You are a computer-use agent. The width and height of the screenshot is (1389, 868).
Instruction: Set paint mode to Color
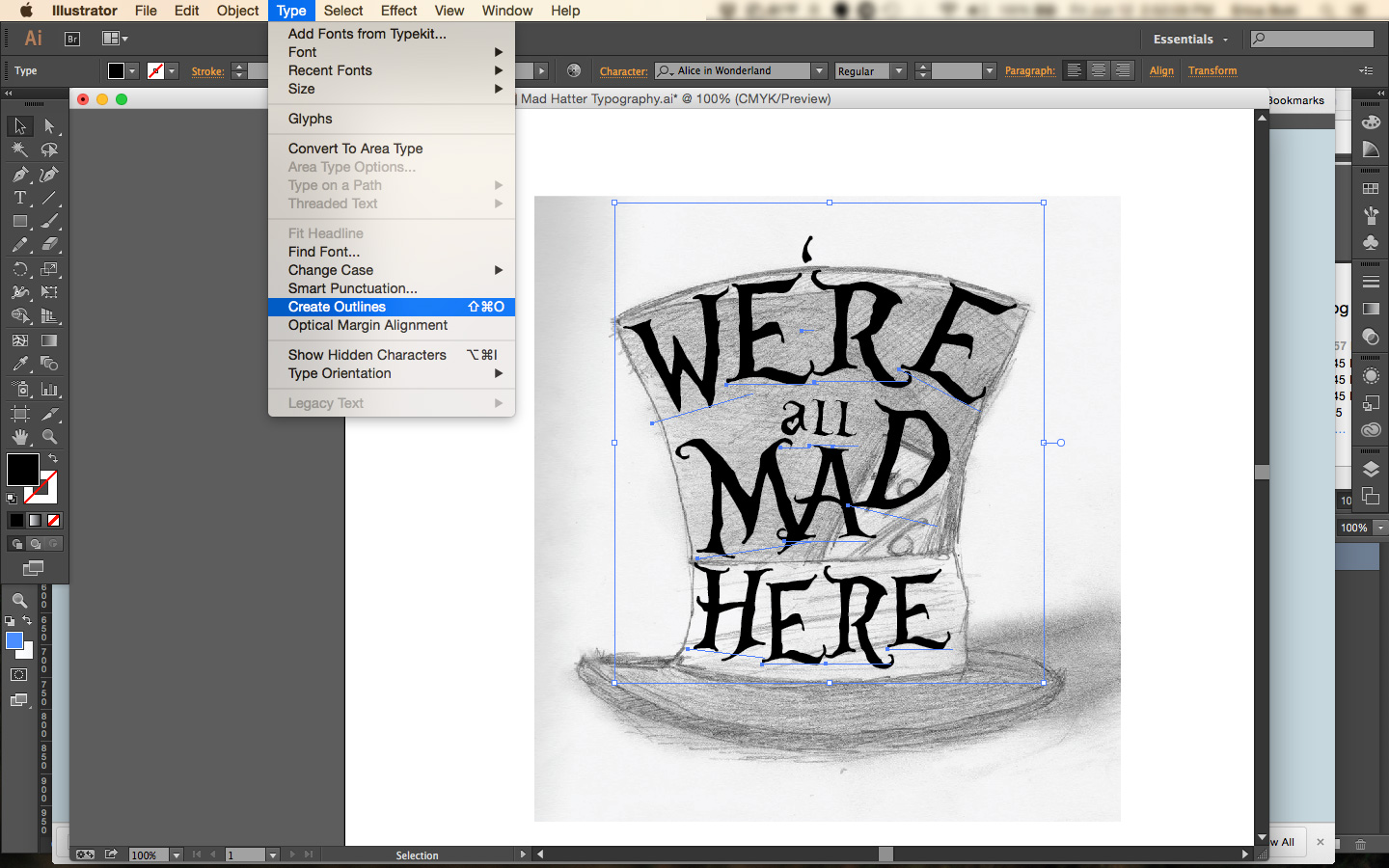[16, 520]
